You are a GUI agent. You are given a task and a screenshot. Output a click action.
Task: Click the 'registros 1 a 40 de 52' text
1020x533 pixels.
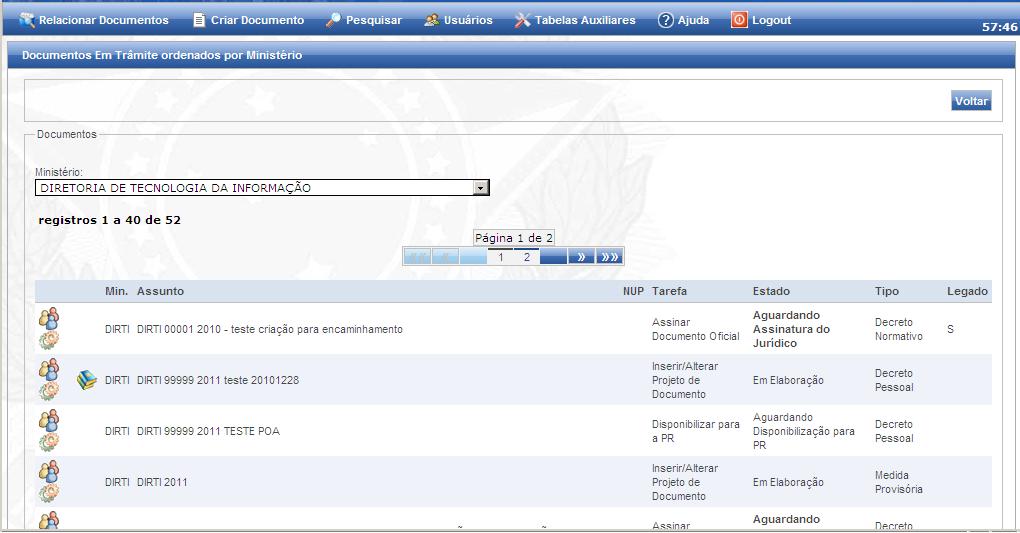point(109,220)
